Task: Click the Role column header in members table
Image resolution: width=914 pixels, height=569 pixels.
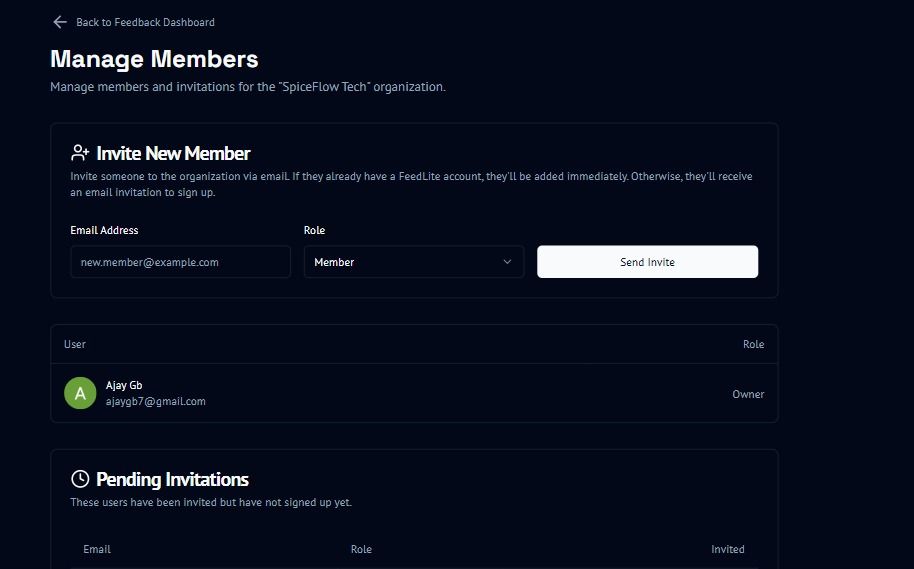Action: tap(753, 344)
